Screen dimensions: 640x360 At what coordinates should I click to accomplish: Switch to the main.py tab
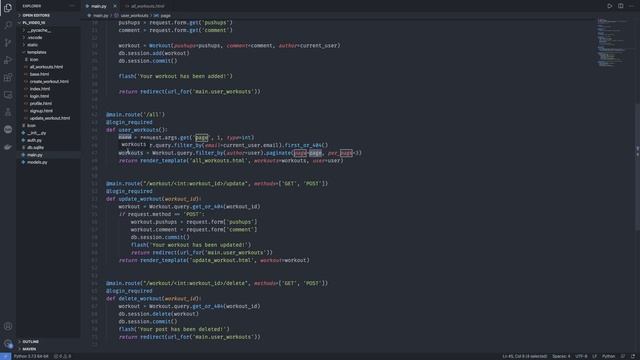(98, 6)
